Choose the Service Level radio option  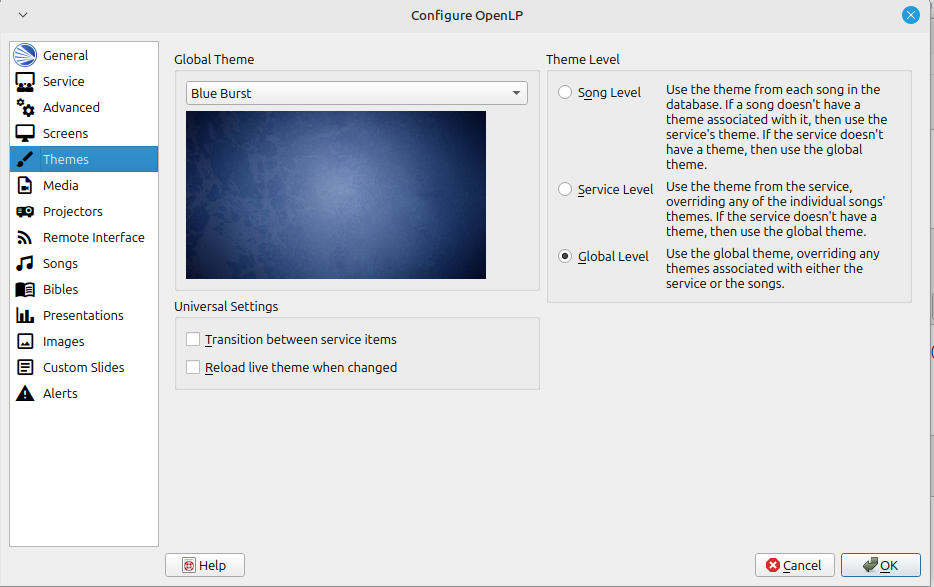pos(565,190)
